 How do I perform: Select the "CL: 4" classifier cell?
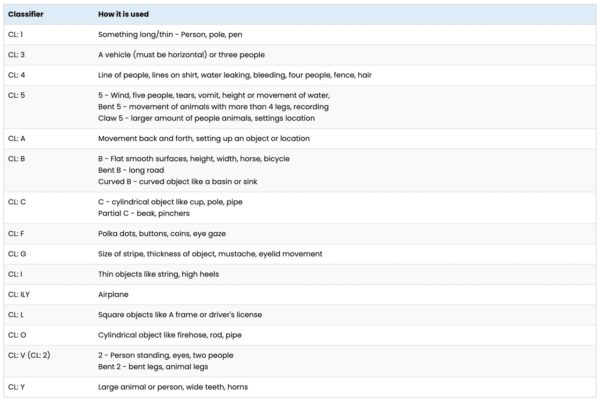(x=16, y=74)
